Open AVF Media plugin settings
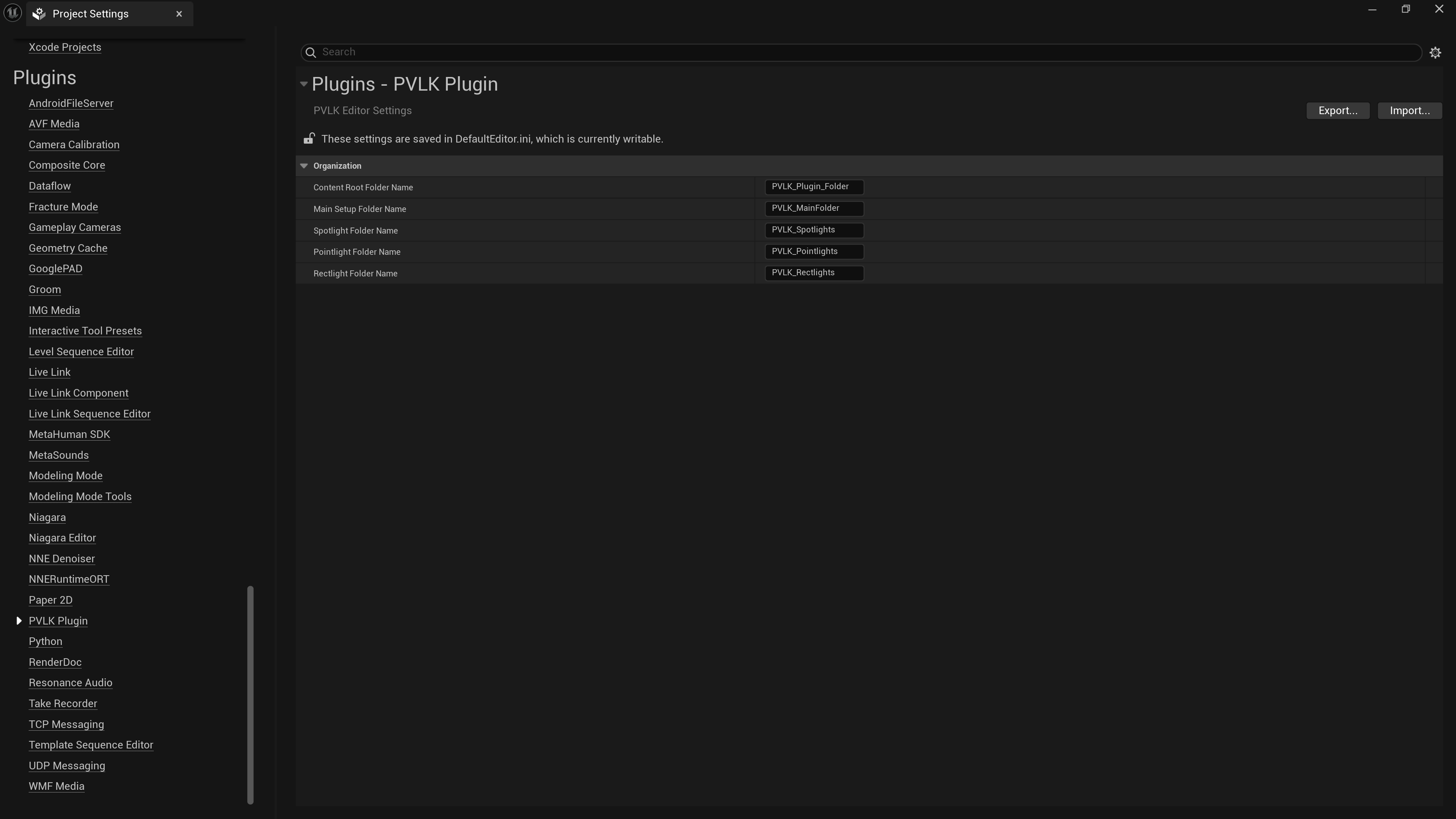This screenshot has width=1456, height=819. pos(54,124)
